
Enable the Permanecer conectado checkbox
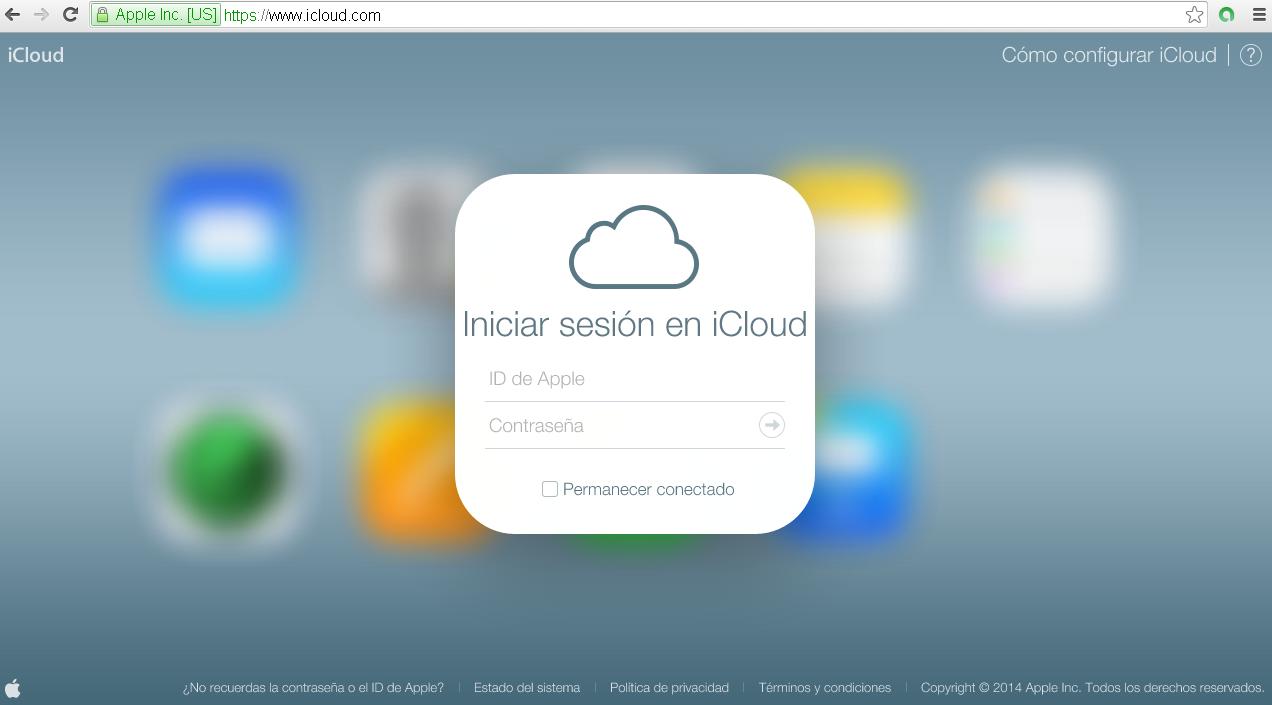550,489
